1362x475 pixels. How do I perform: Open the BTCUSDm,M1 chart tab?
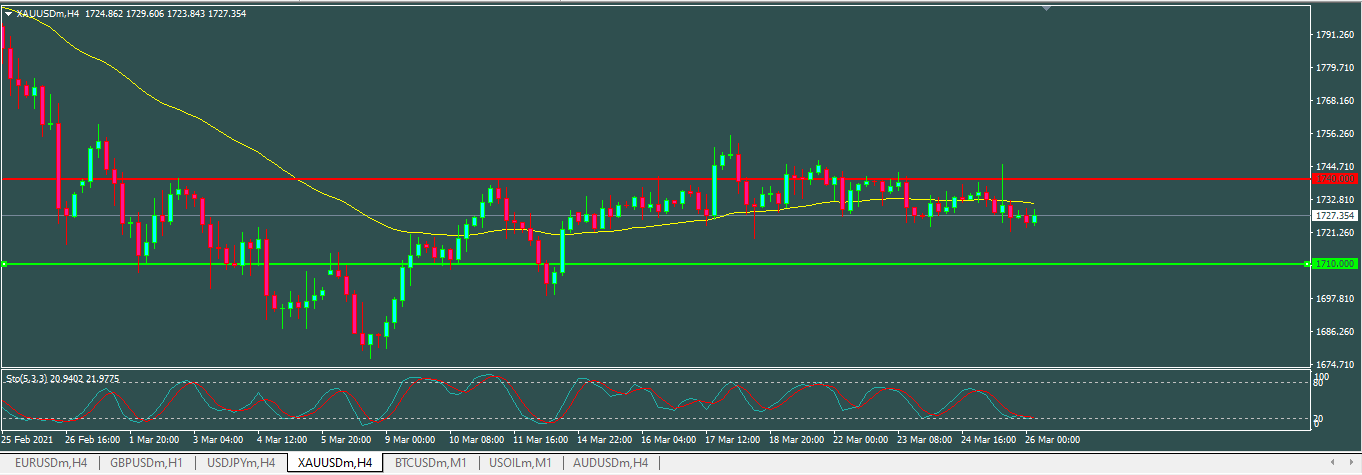coord(431,463)
